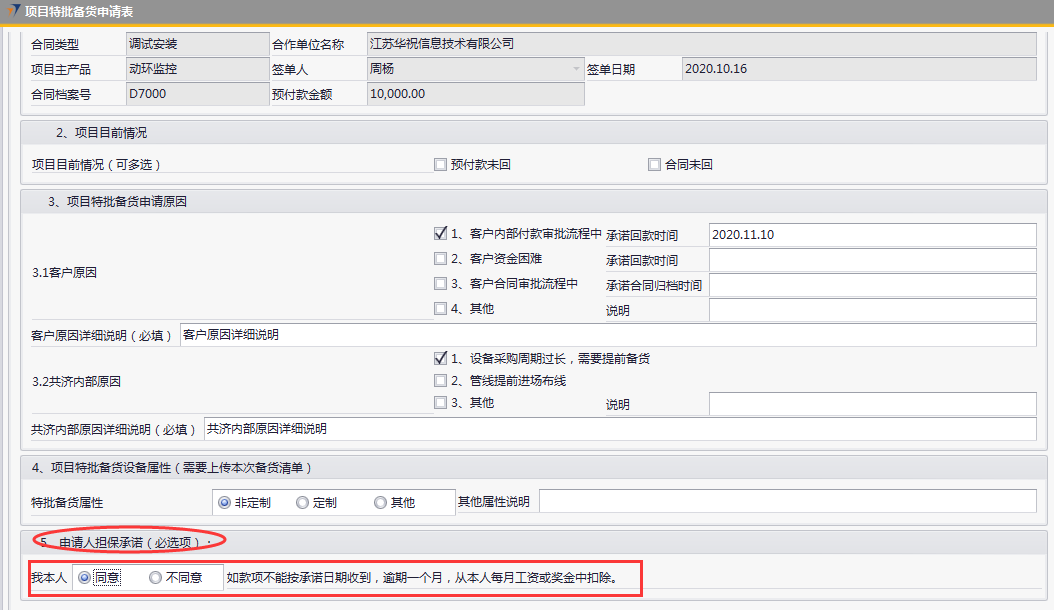Enable the 客户资金困难 checkbox
Viewport: 1054px width, 610px height.
441,259
